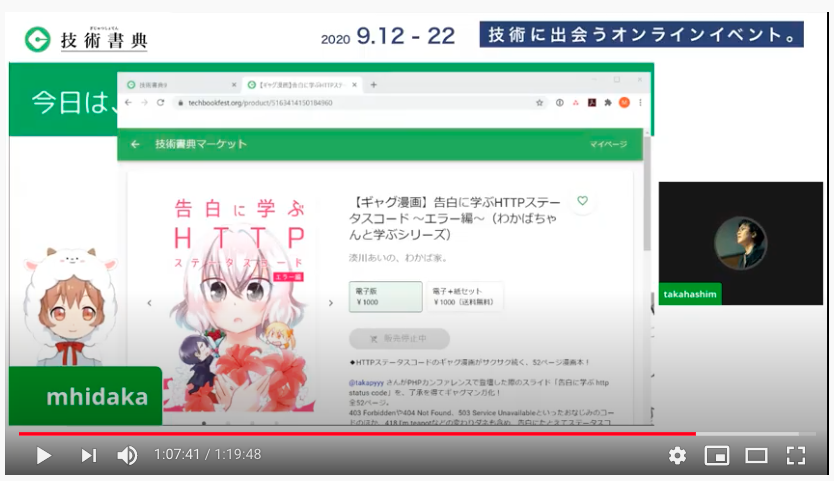
Task: Click the 技術書典 logo
Action: 86,39
